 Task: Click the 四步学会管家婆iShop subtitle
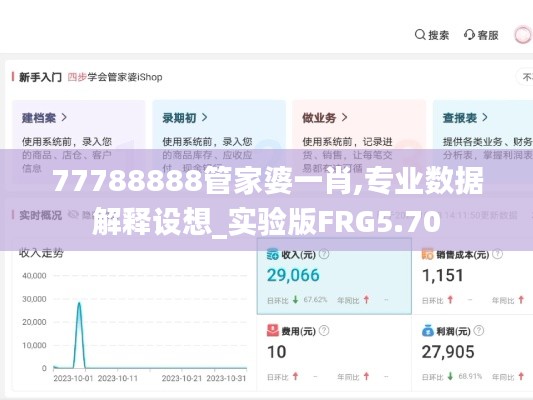point(115,77)
